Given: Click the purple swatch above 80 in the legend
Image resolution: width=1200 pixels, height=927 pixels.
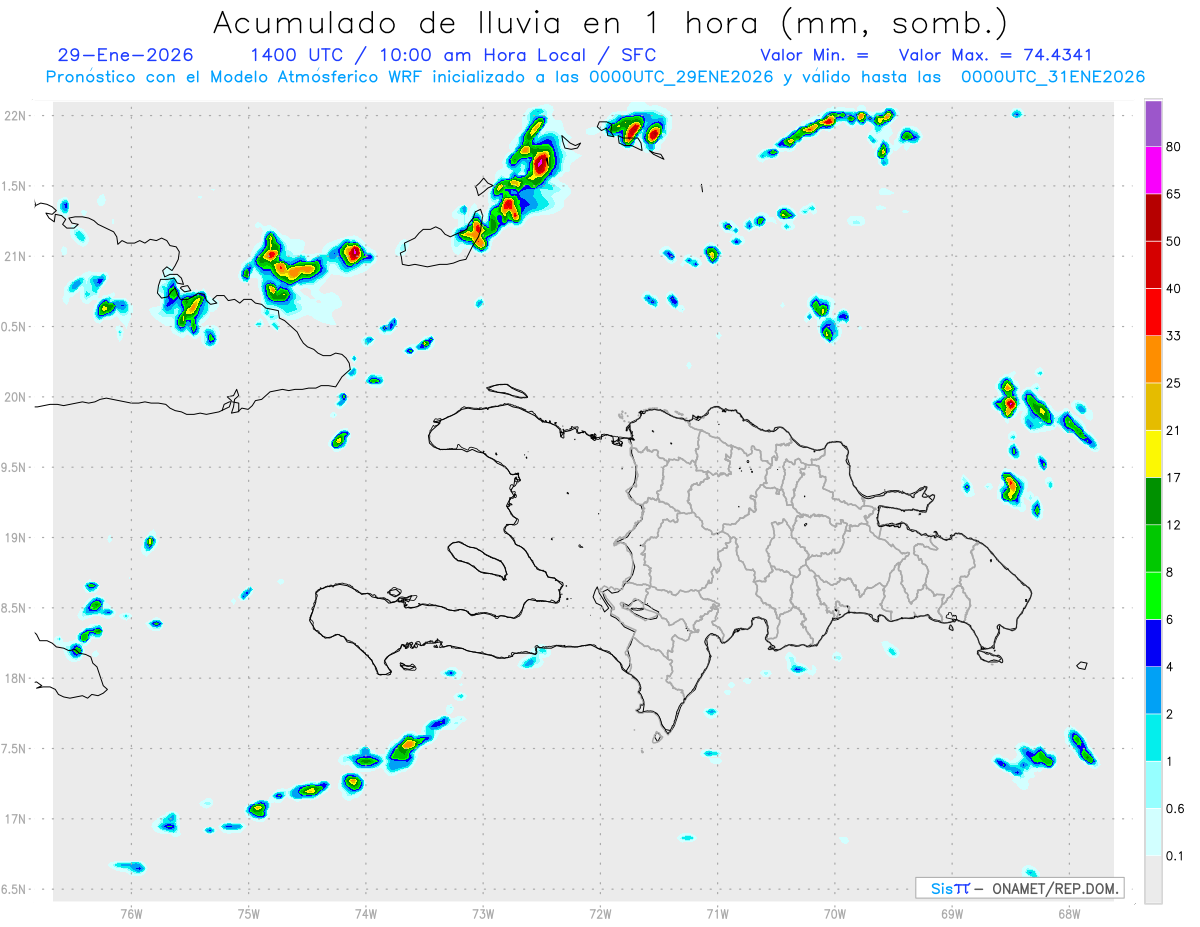Looking at the screenshot, I should [1153, 124].
